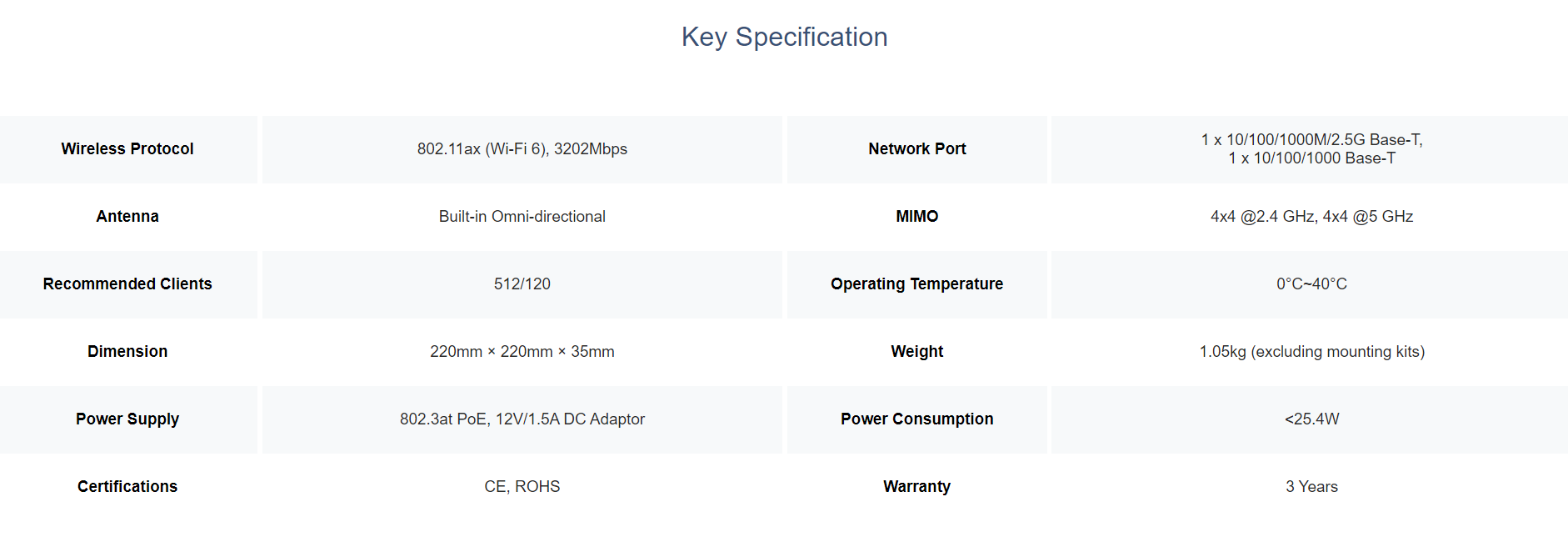The height and width of the screenshot is (537, 1568).
Task: Click the 3 Years warranty value
Action: 1311,487
